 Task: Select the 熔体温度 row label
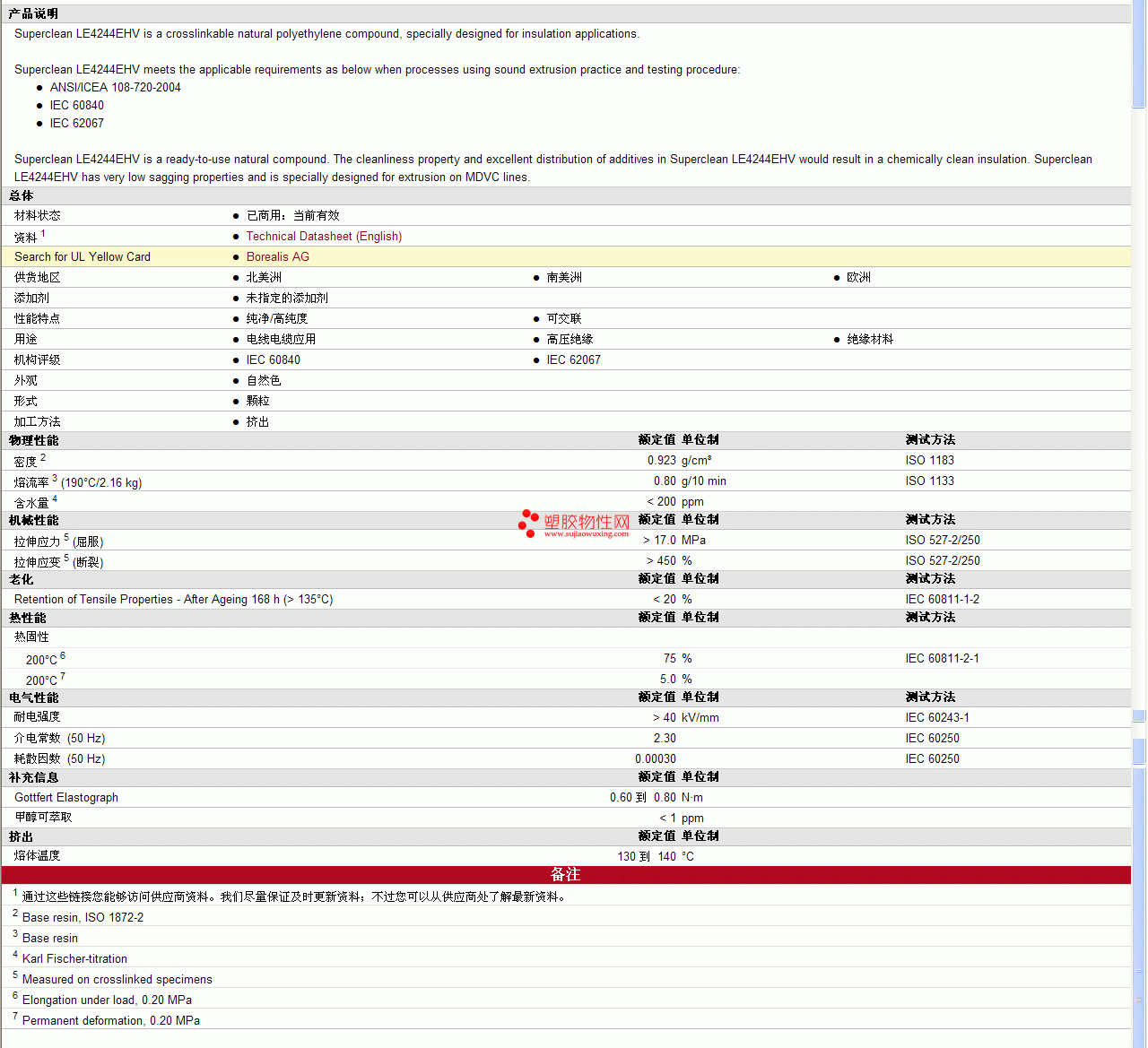38,856
